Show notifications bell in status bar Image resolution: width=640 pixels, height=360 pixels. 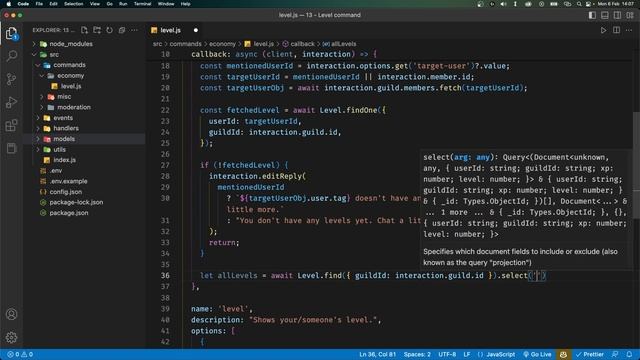coord(629,354)
